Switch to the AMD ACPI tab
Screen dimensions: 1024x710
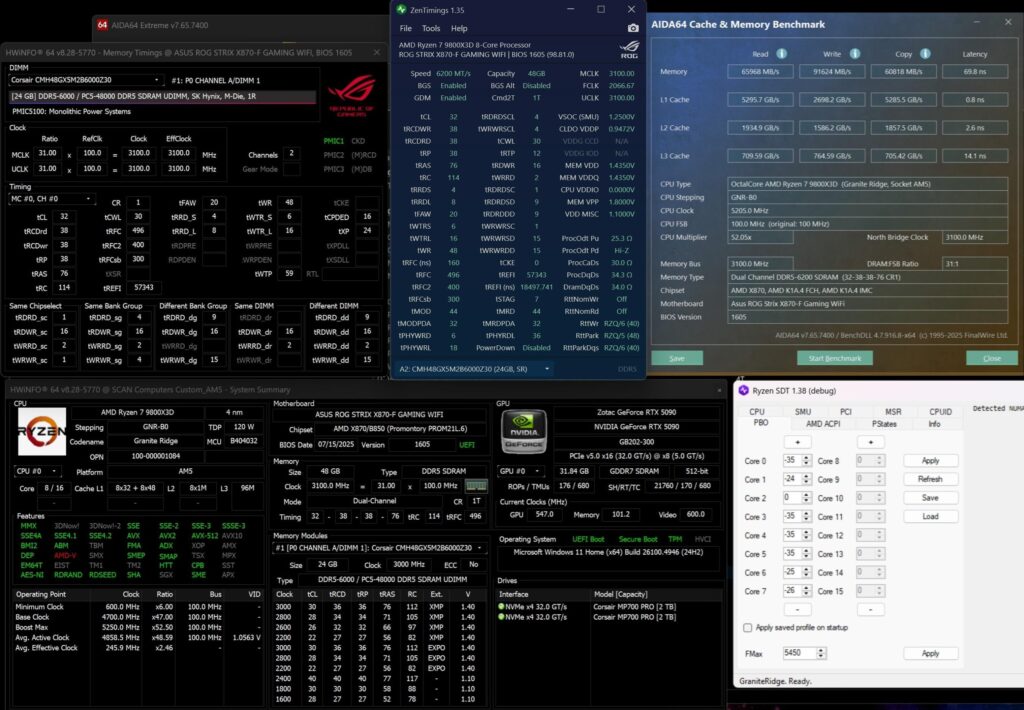[823, 424]
